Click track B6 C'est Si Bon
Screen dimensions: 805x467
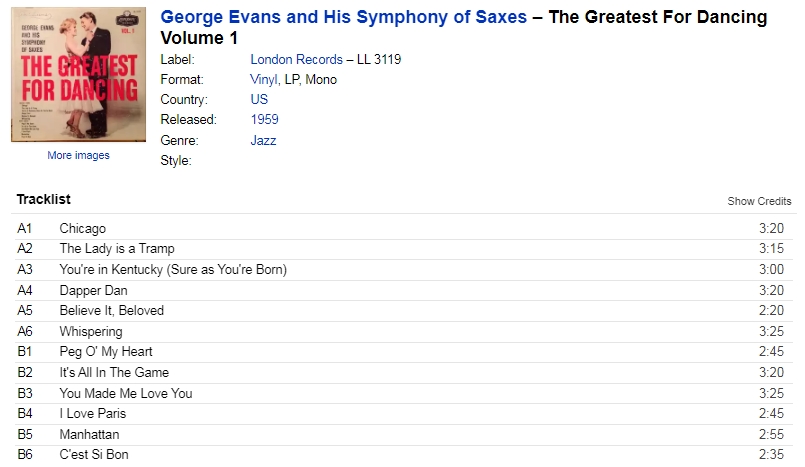click(x=402, y=455)
